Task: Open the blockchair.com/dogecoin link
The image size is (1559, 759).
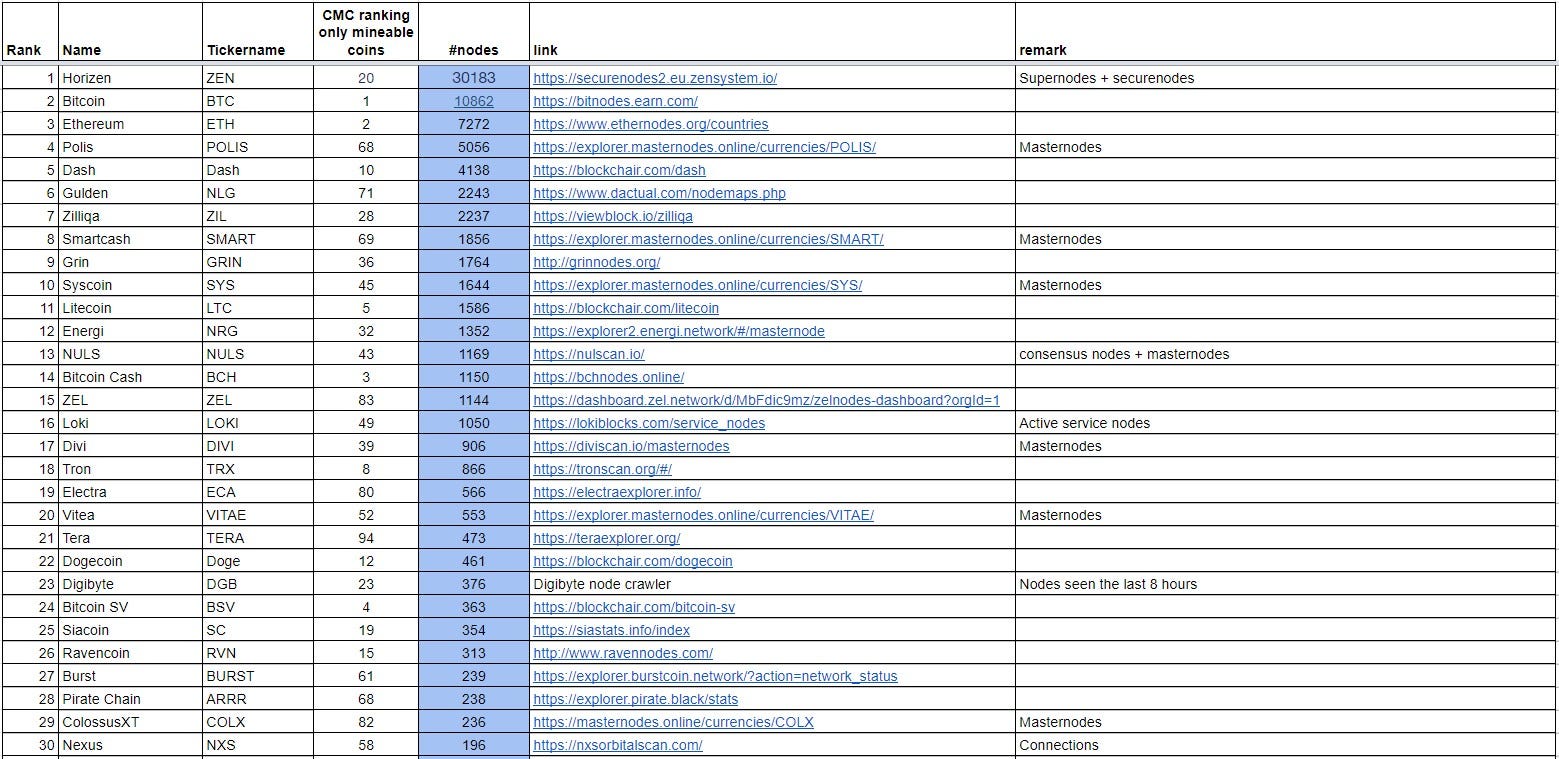Action: tap(633, 561)
